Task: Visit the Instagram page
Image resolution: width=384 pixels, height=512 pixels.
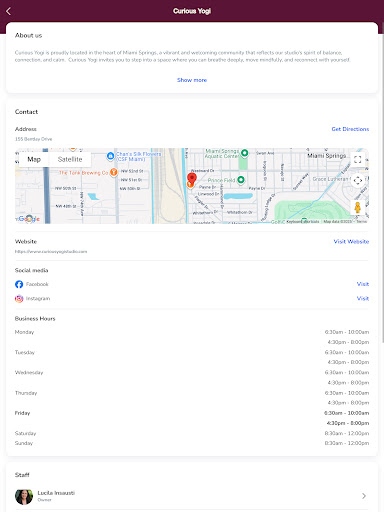Action: pos(363,298)
